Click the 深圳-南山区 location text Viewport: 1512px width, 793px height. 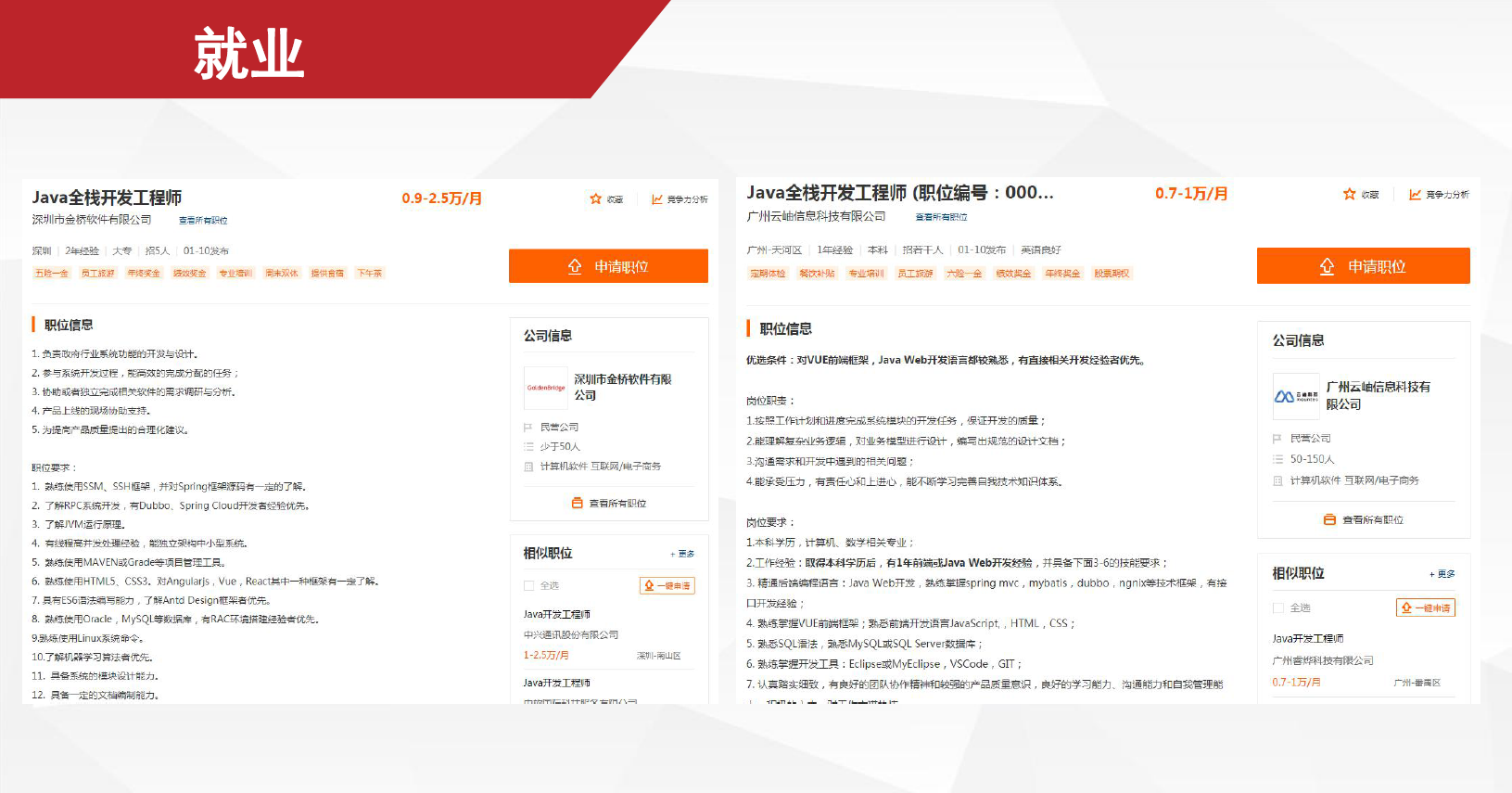click(x=658, y=656)
